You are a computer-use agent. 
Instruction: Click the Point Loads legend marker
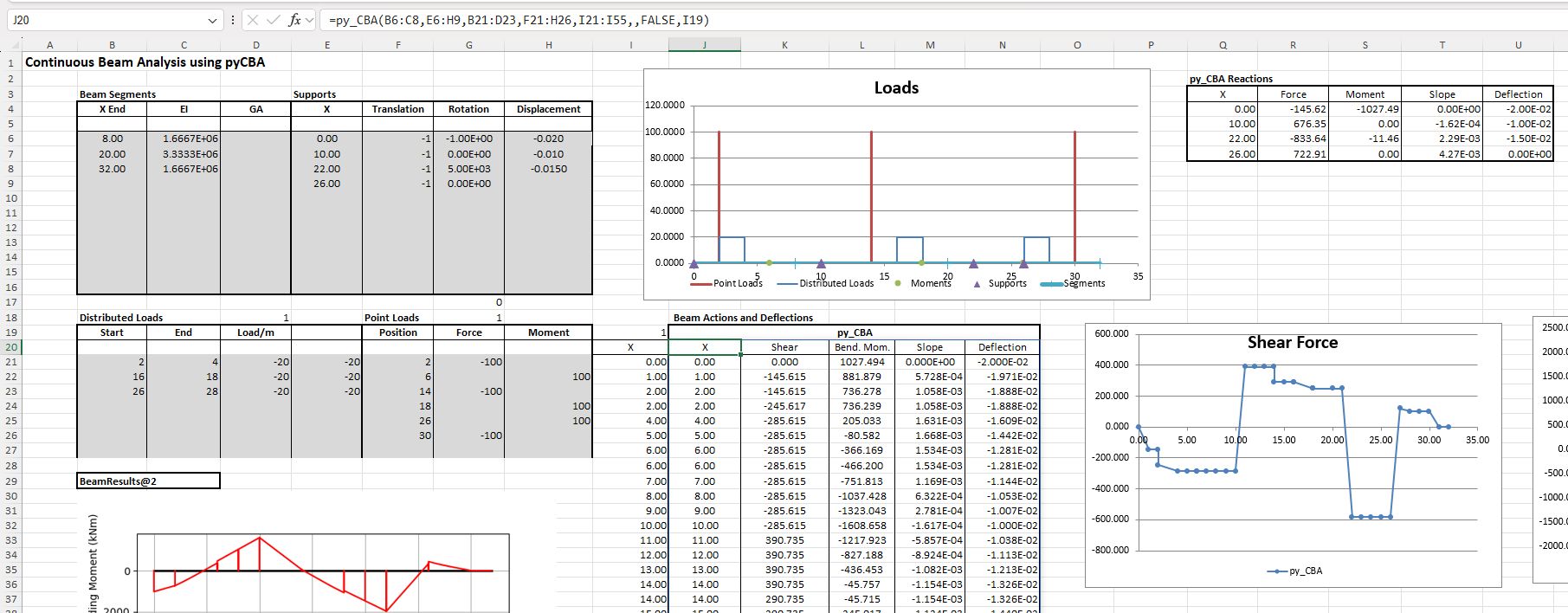coord(700,284)
